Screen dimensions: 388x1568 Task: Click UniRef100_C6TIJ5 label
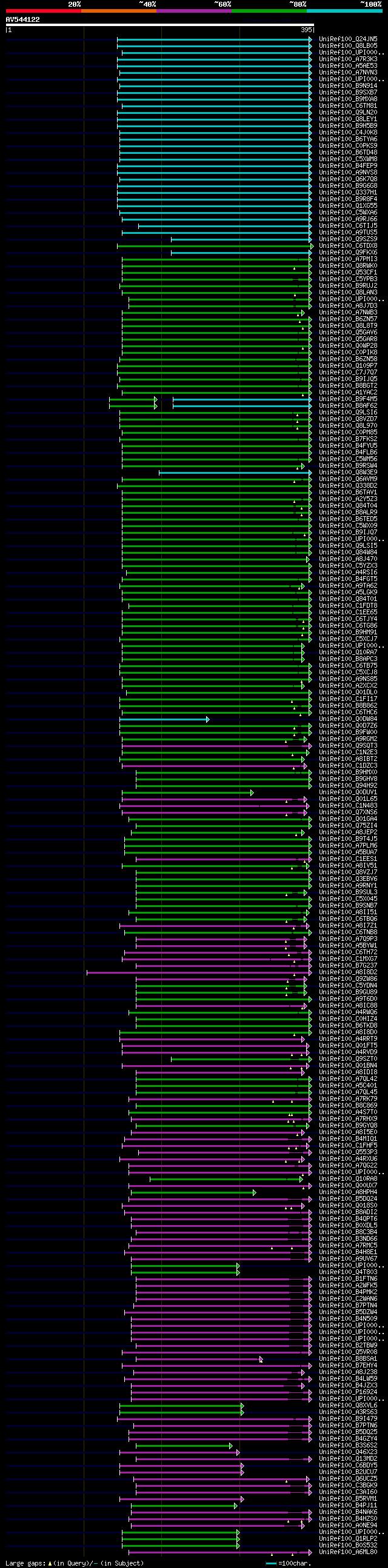[348, 226]
